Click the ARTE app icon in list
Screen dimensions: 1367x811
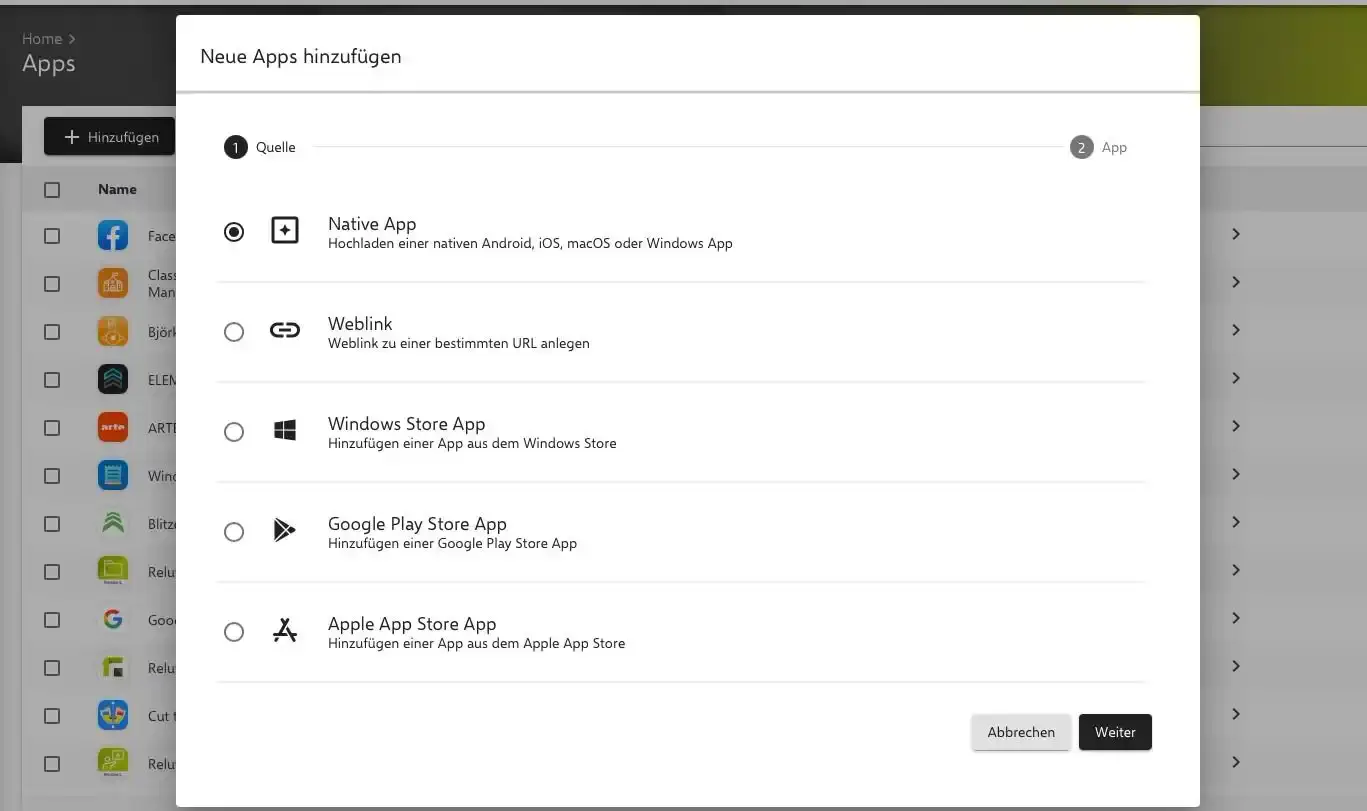[x=113, y=428]
